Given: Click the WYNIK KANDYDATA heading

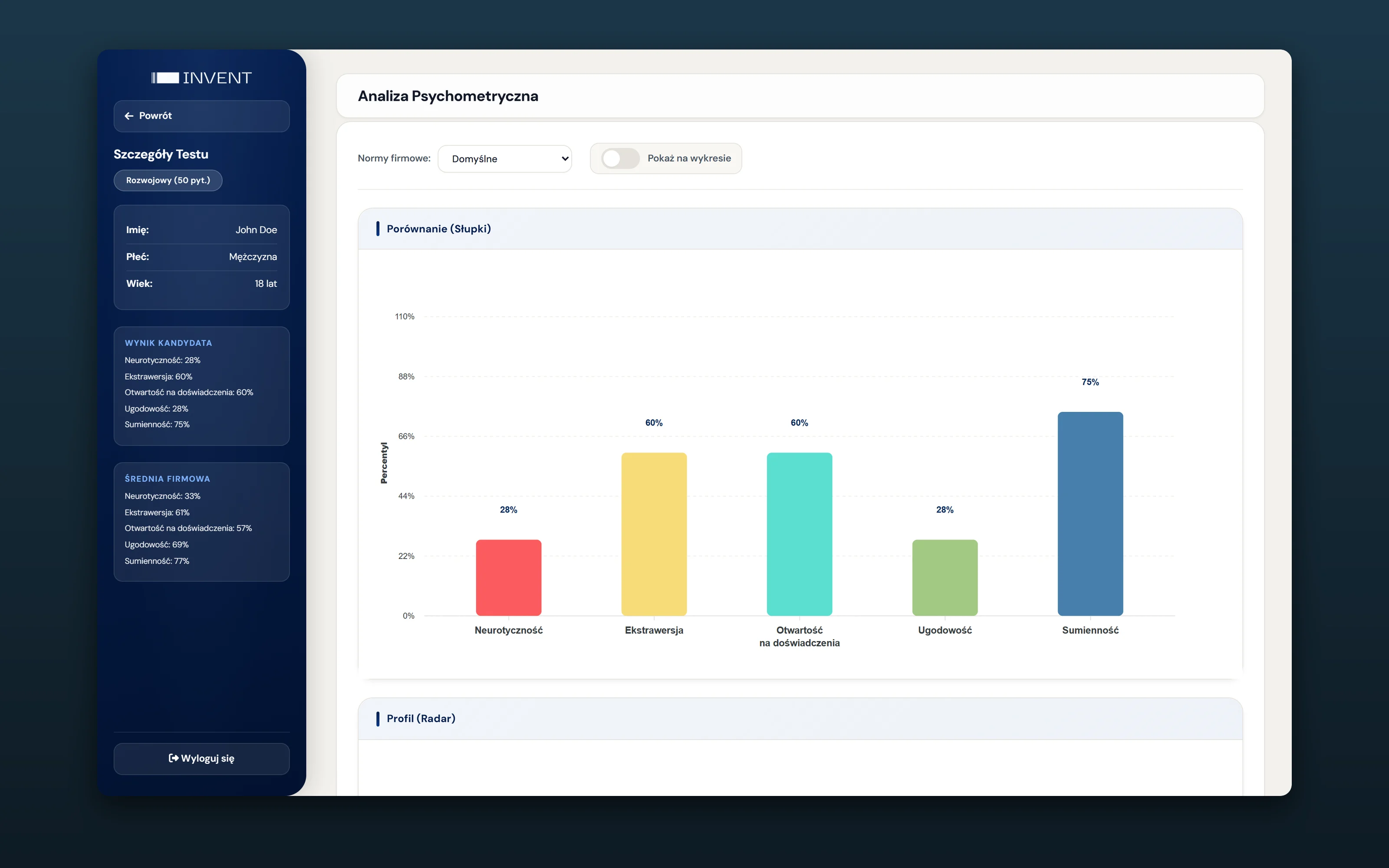Looking at the screenshot, I should point(168,343).
